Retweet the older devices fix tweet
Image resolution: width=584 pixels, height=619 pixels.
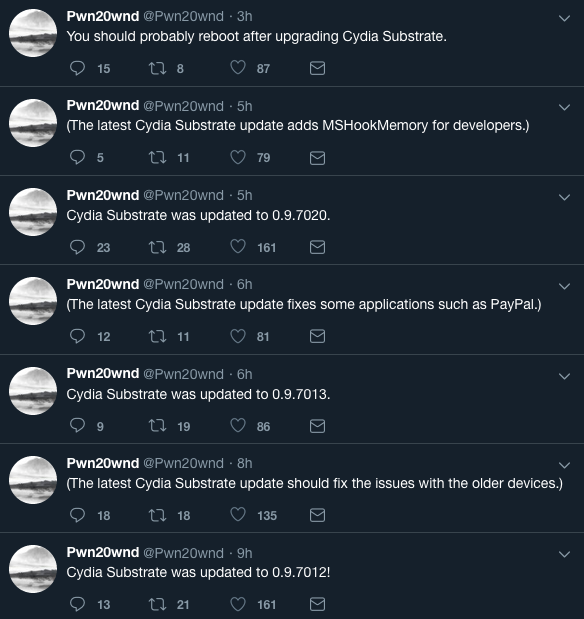click(157, 515)
